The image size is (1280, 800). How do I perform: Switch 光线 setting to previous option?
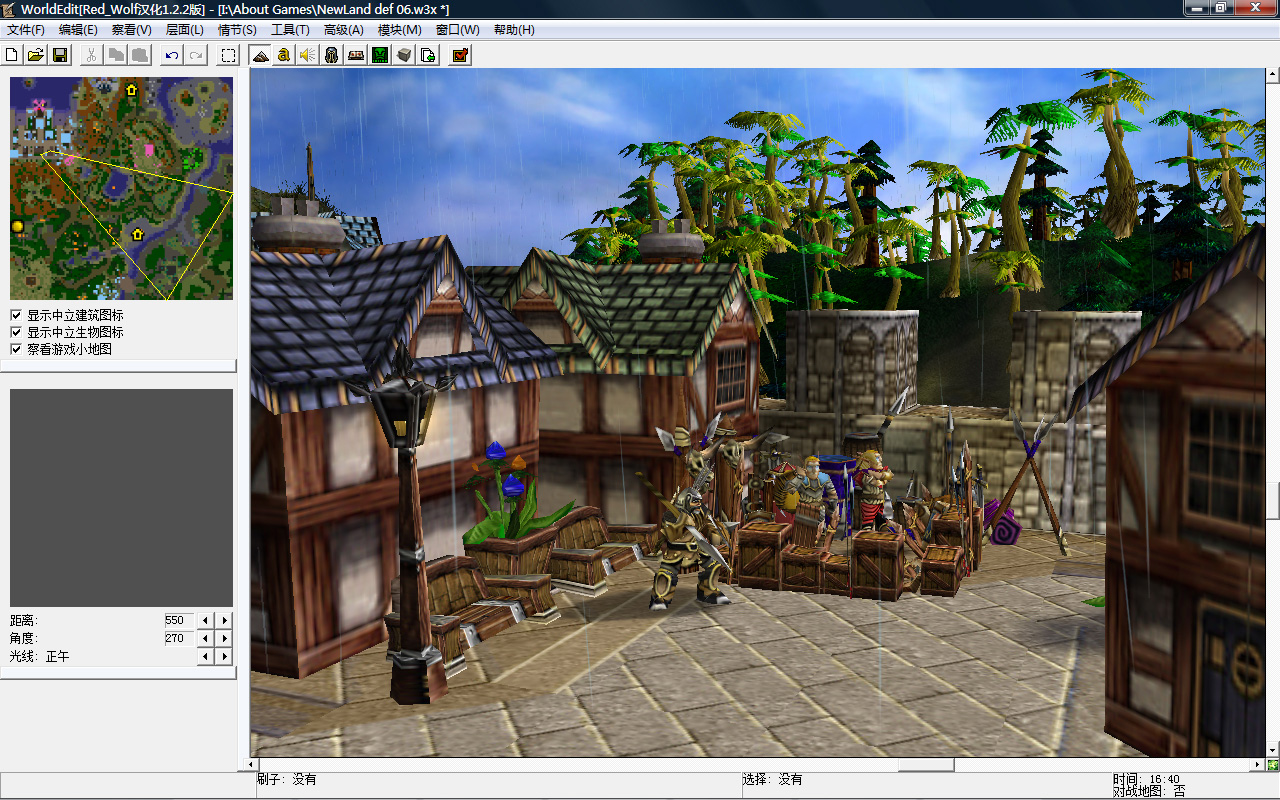206,657
